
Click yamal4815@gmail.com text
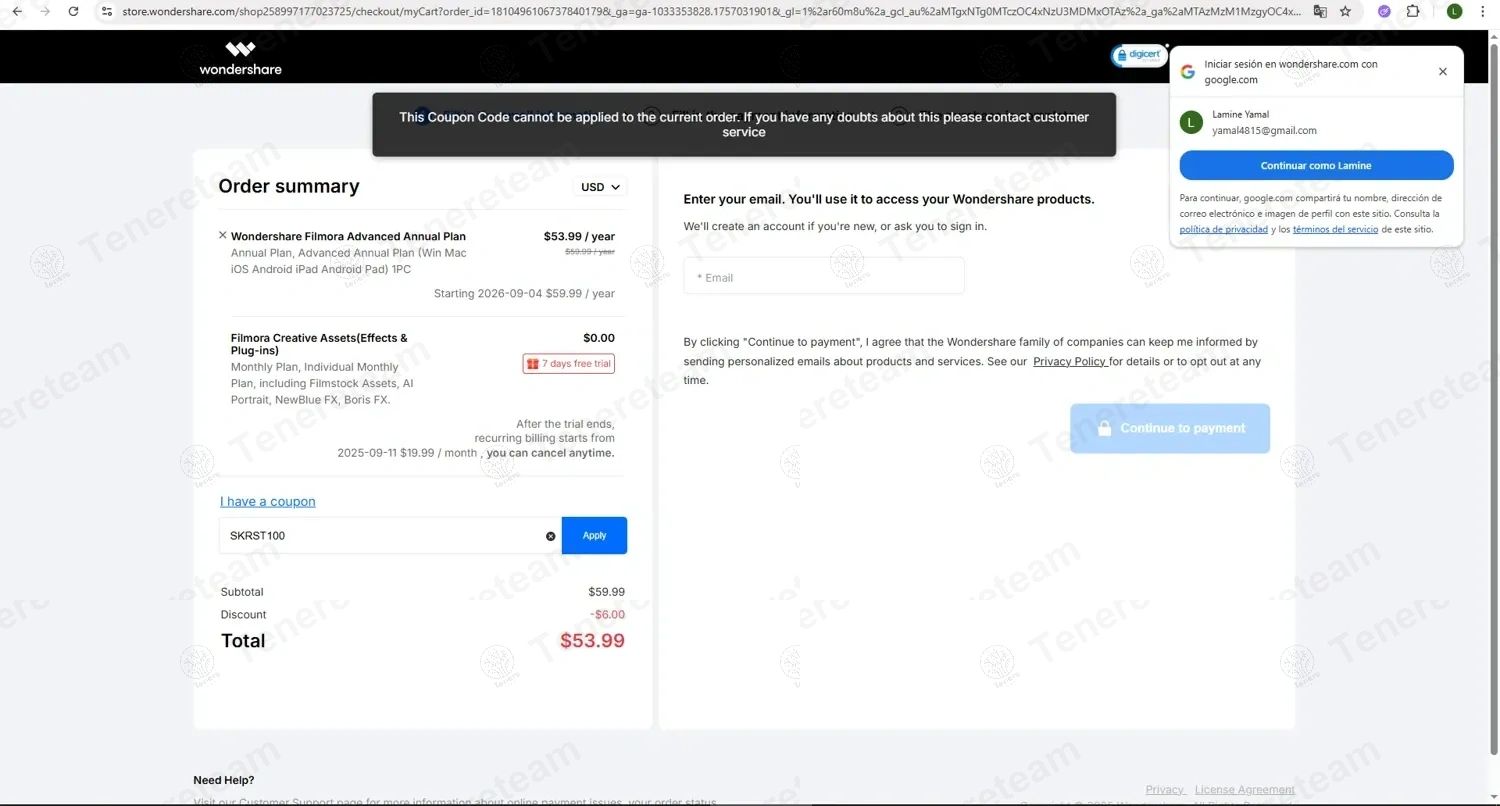(1264, 130)
